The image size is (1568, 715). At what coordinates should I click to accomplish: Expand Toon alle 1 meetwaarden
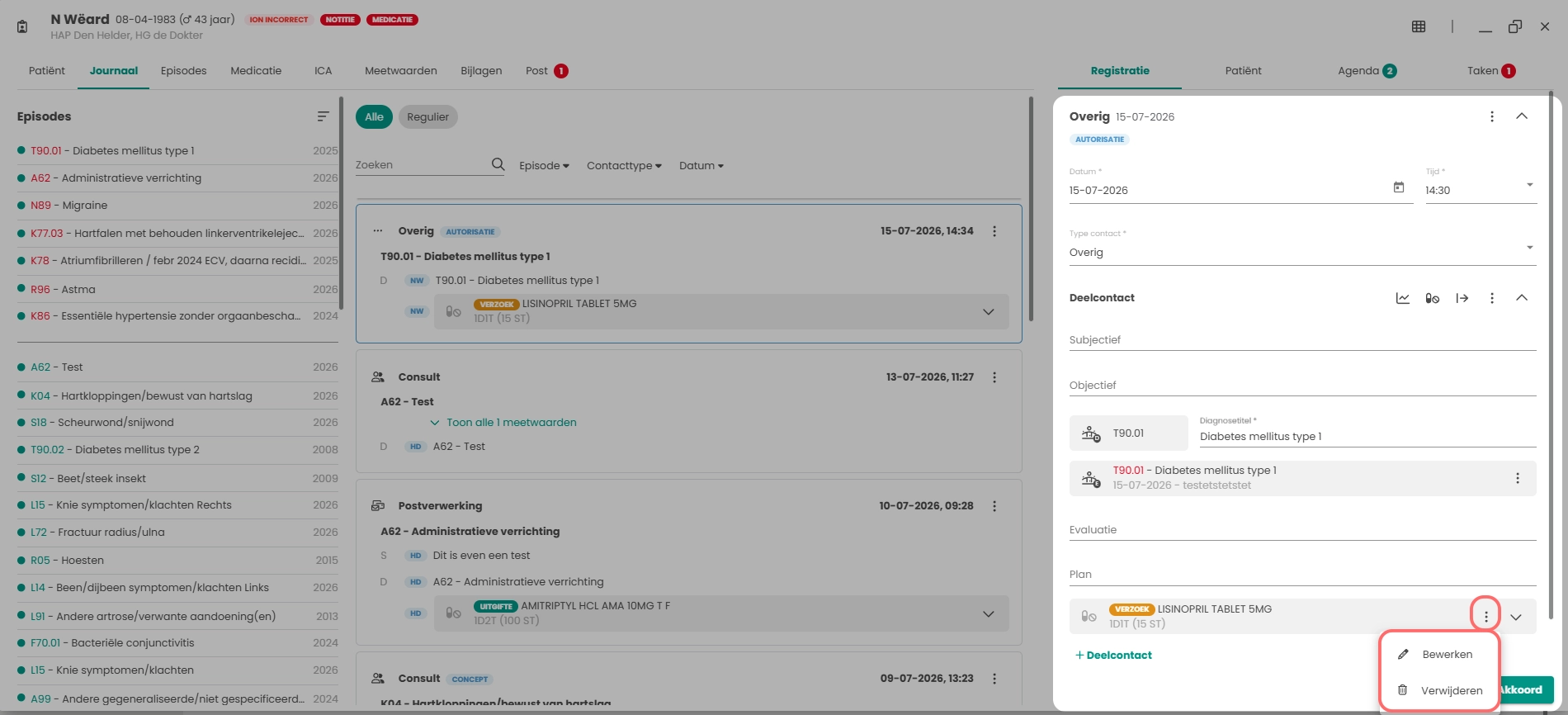pos(503,423)
